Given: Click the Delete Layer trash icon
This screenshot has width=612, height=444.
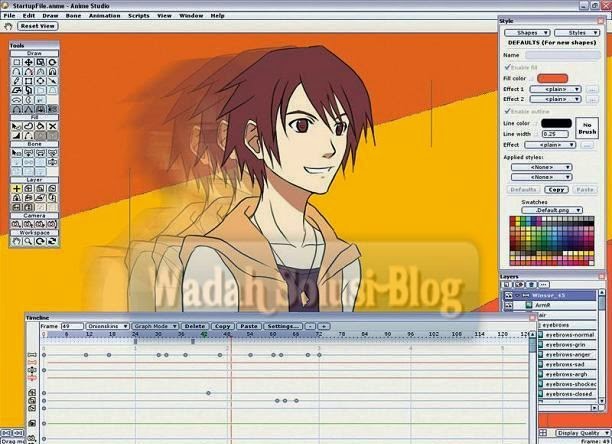Looking at the screenshot, I should click(532, 284).
